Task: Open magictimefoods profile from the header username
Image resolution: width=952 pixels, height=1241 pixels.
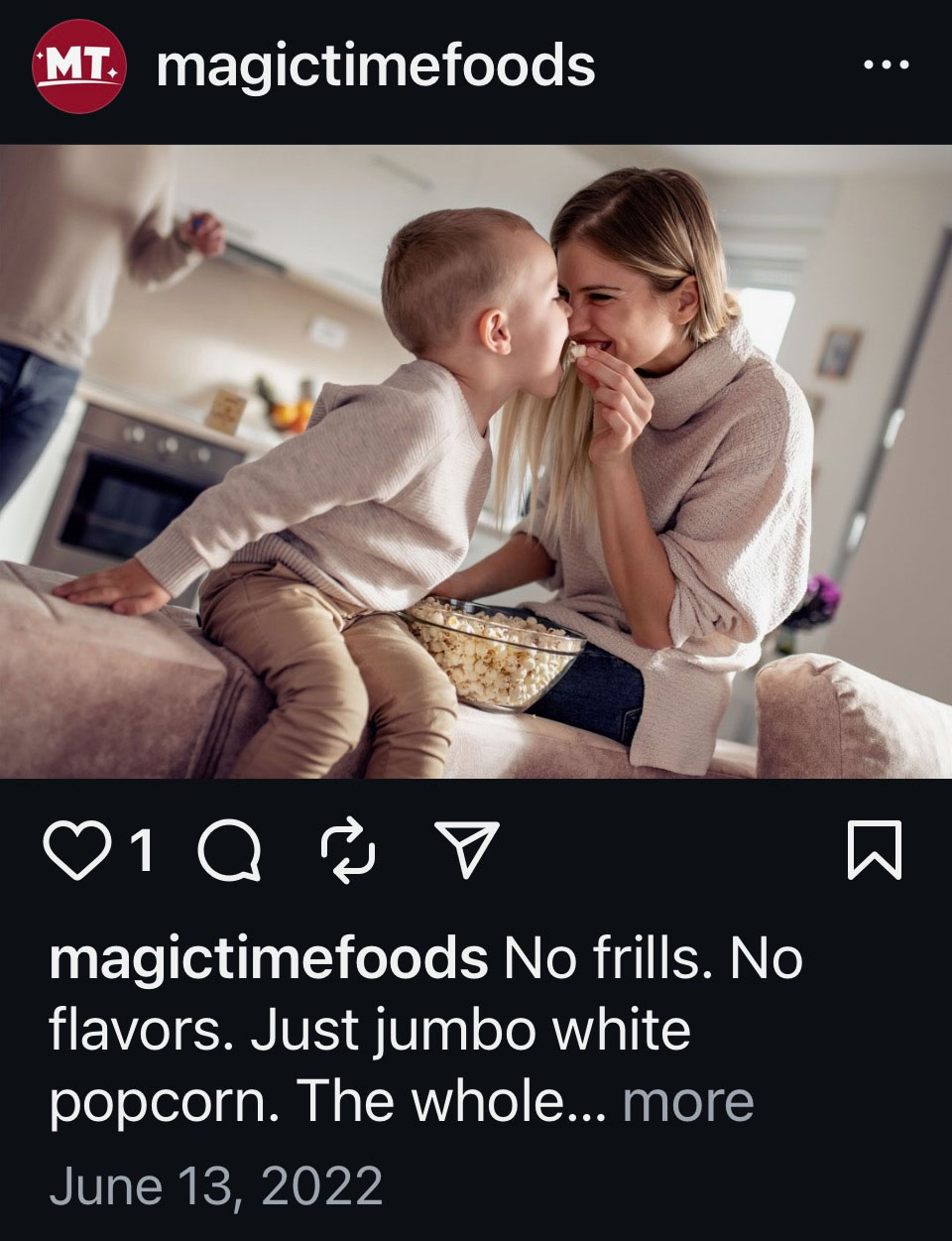Action: point(376,66)
